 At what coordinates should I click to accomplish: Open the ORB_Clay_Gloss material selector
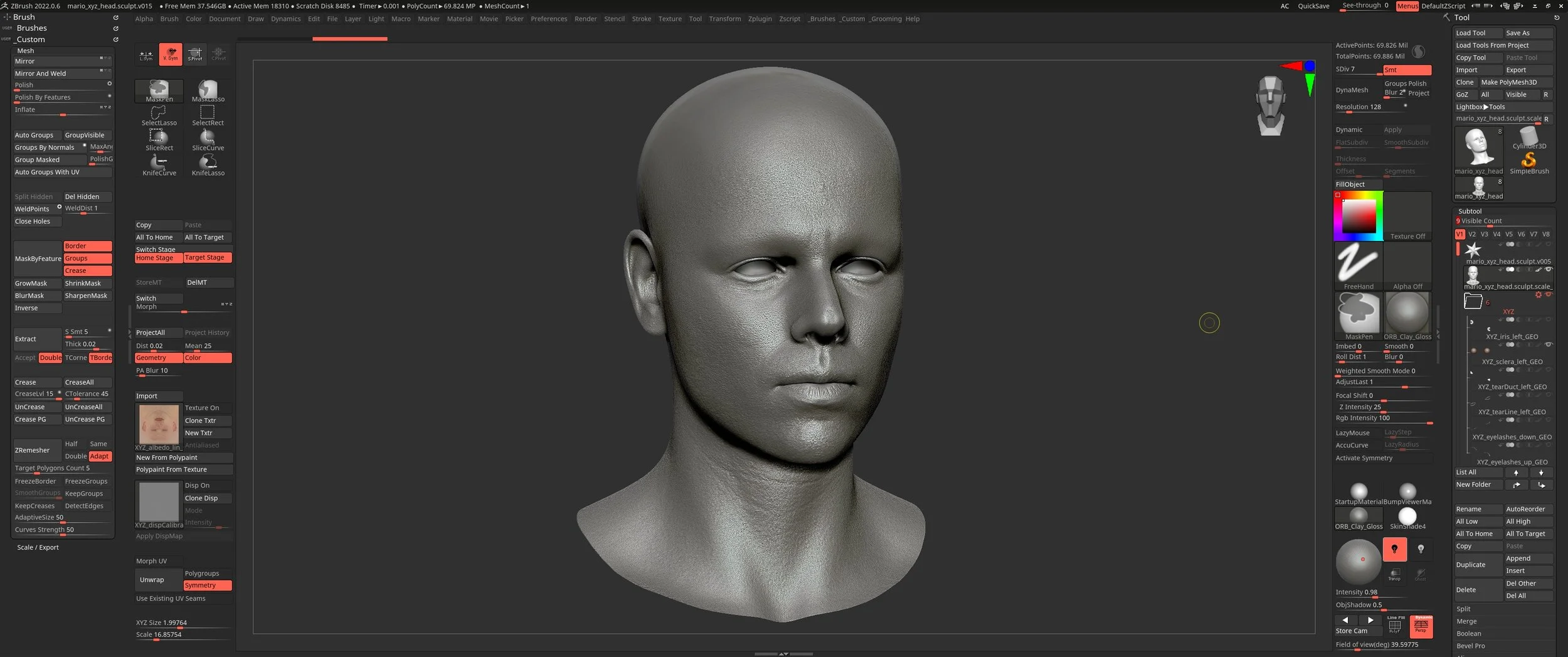[x=1407, y=316]
